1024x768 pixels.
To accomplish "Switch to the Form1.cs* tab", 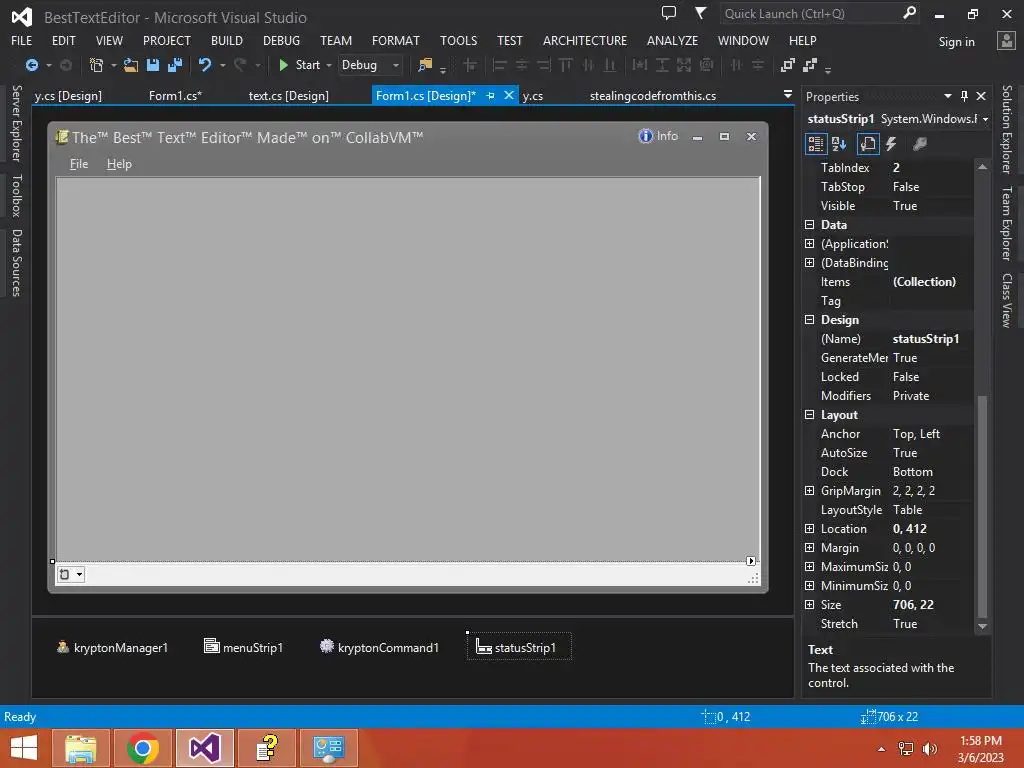I will point(175,96).
